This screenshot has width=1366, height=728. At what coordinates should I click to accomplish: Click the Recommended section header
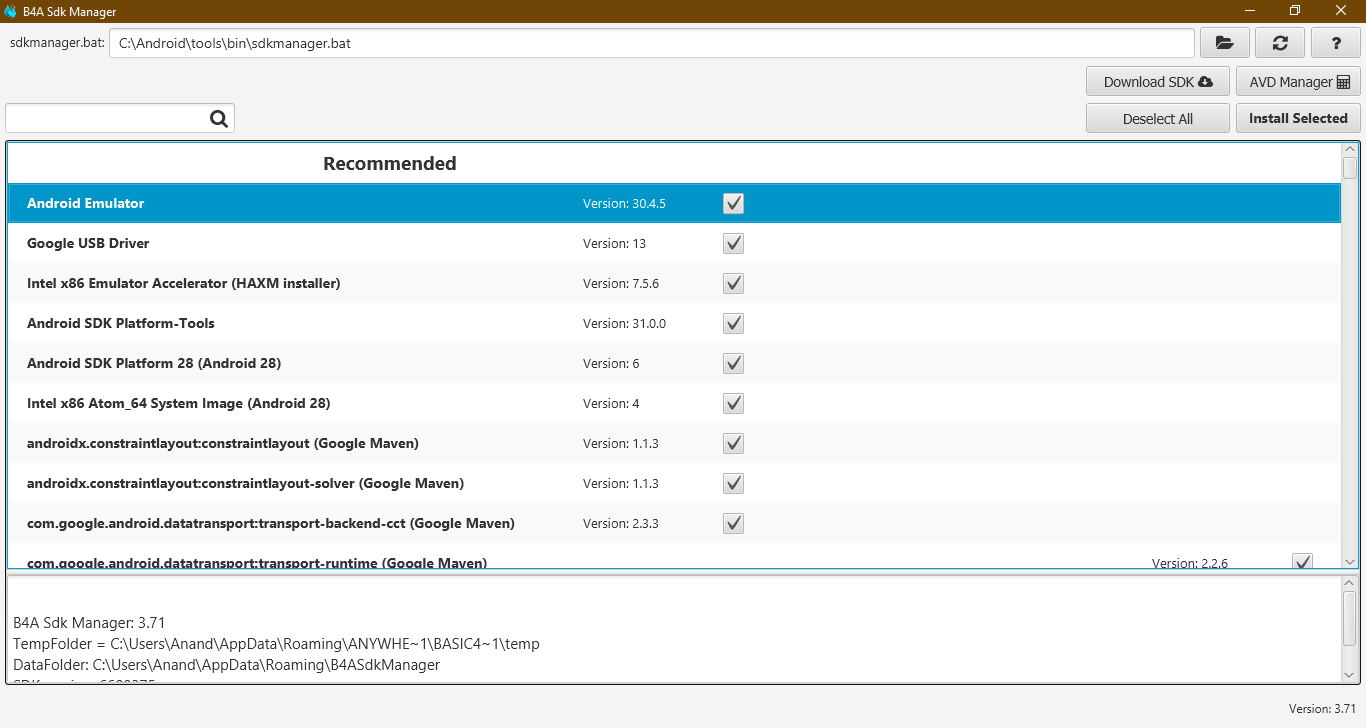coord(390,163)
